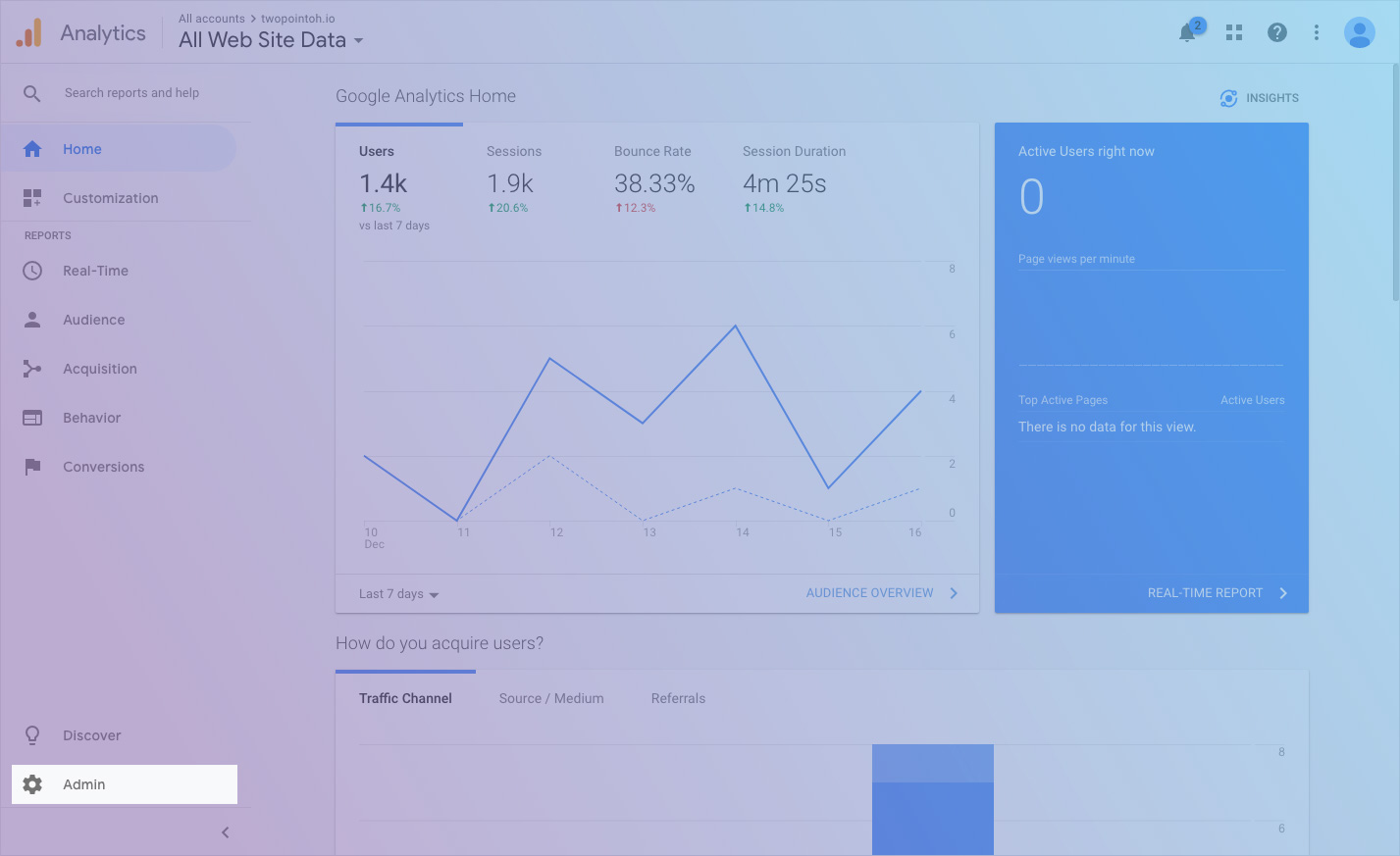The width and height of the screenshot is (1400, 856).
Task: Click the blue bar in traffic chart
Action: tap(933, 800)
